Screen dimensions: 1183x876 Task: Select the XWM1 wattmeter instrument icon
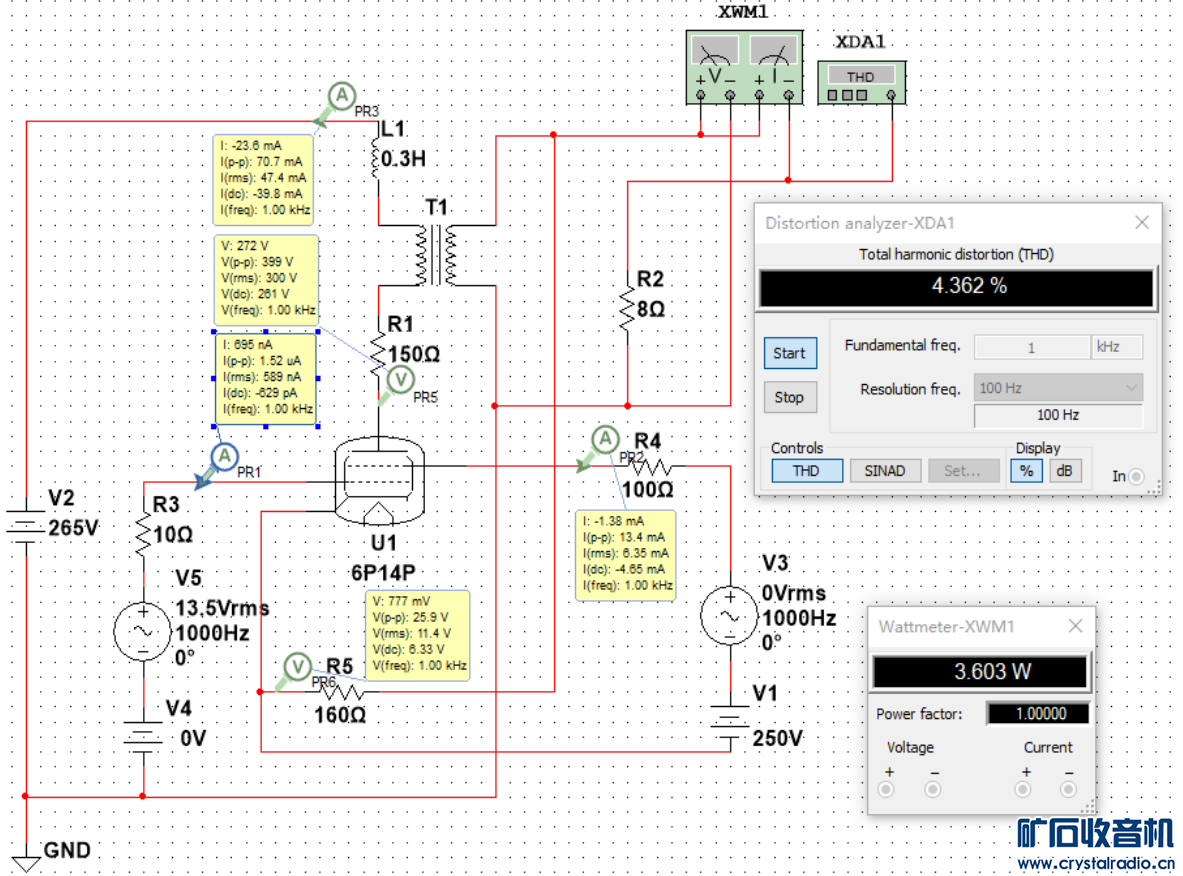(744, 67)
